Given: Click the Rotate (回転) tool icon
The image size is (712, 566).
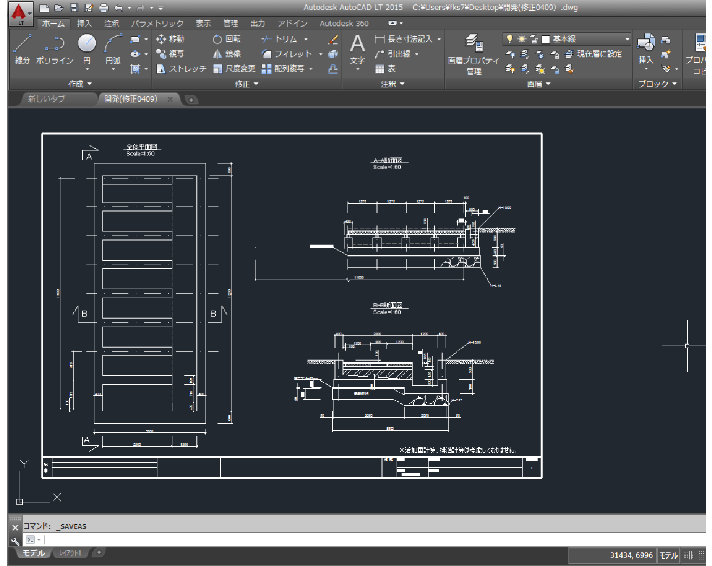Looking at the screenshot, I should (218, 40).
